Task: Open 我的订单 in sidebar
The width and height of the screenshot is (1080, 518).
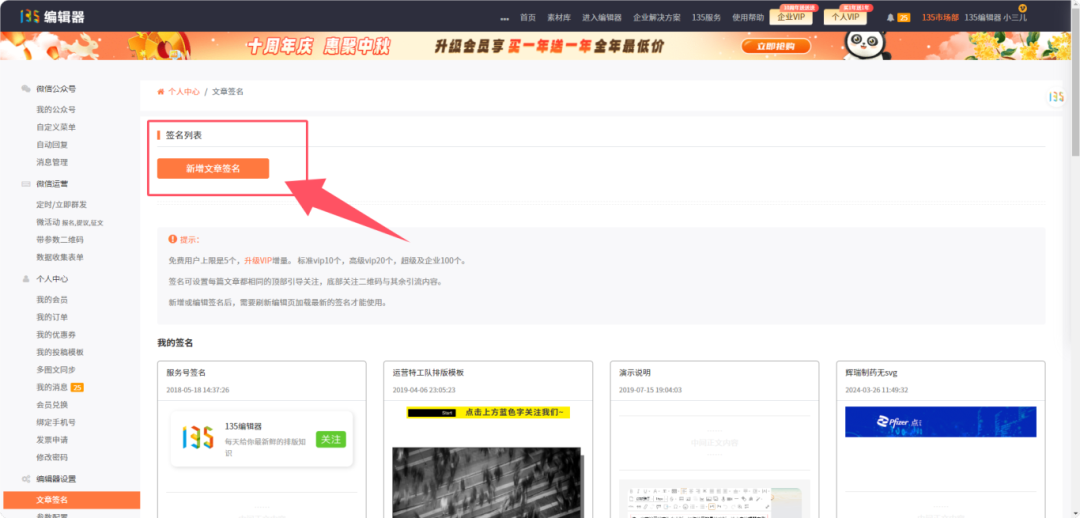Action: coord(52,318)
